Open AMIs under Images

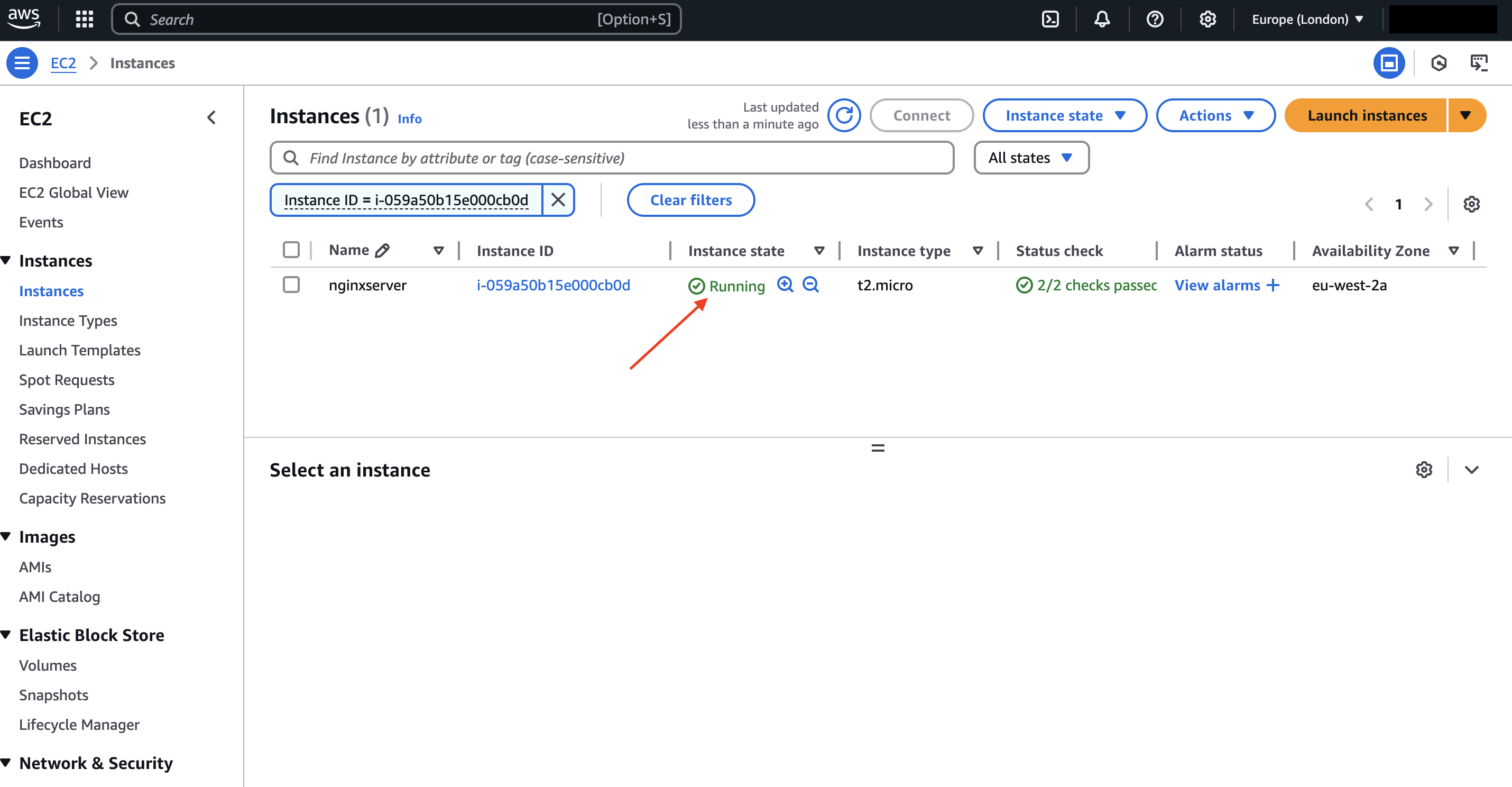pos(35,567)
